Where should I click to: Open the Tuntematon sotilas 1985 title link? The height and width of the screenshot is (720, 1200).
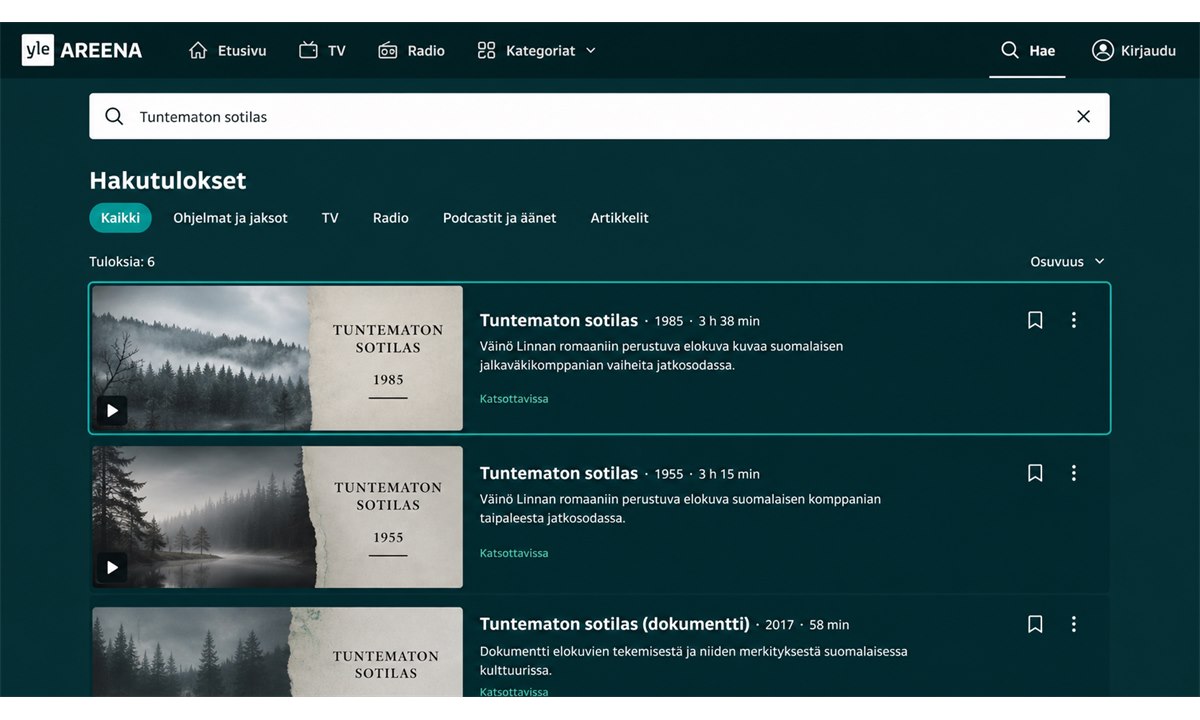click(559, 320)
